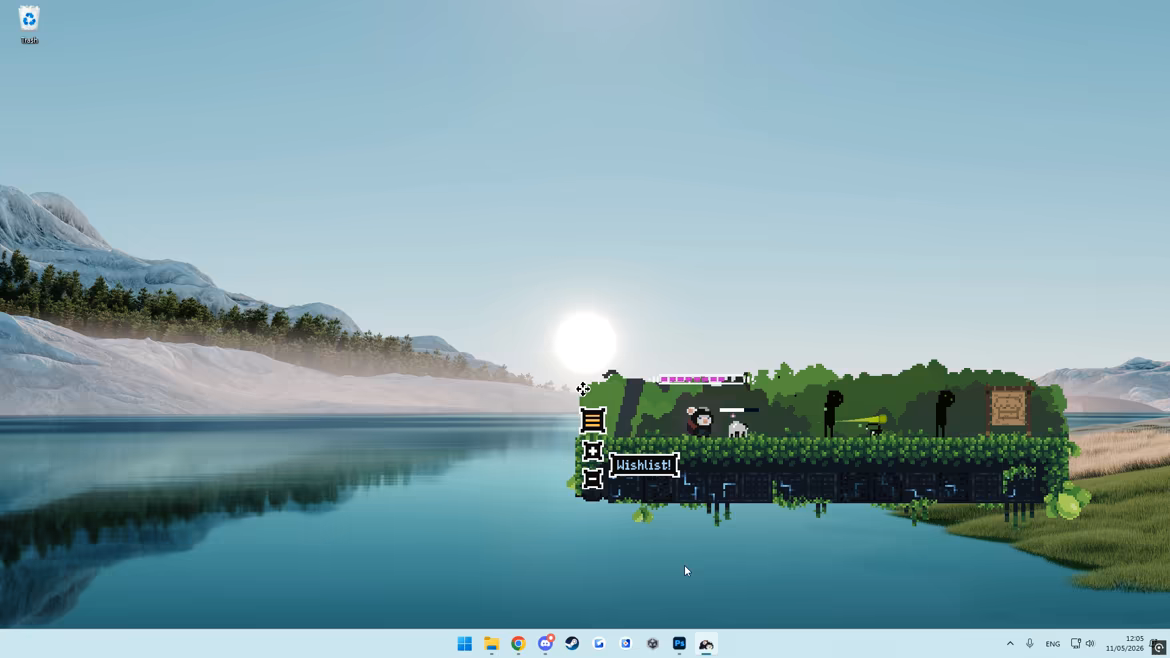Click the running game's taskbar icon
Image resolution: width=1170 pixels, height=658 pixels.
click(x=707, y=644)
